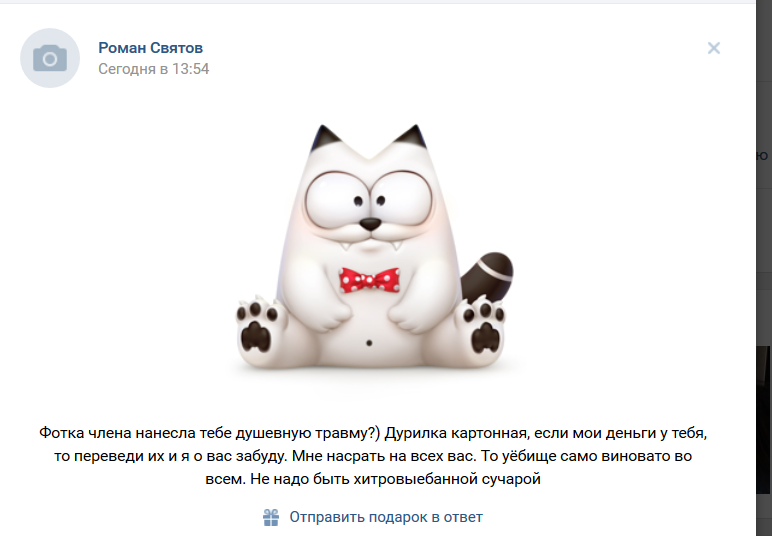Close the gift popup with the X
772x536 pixels.
point(713,48)
